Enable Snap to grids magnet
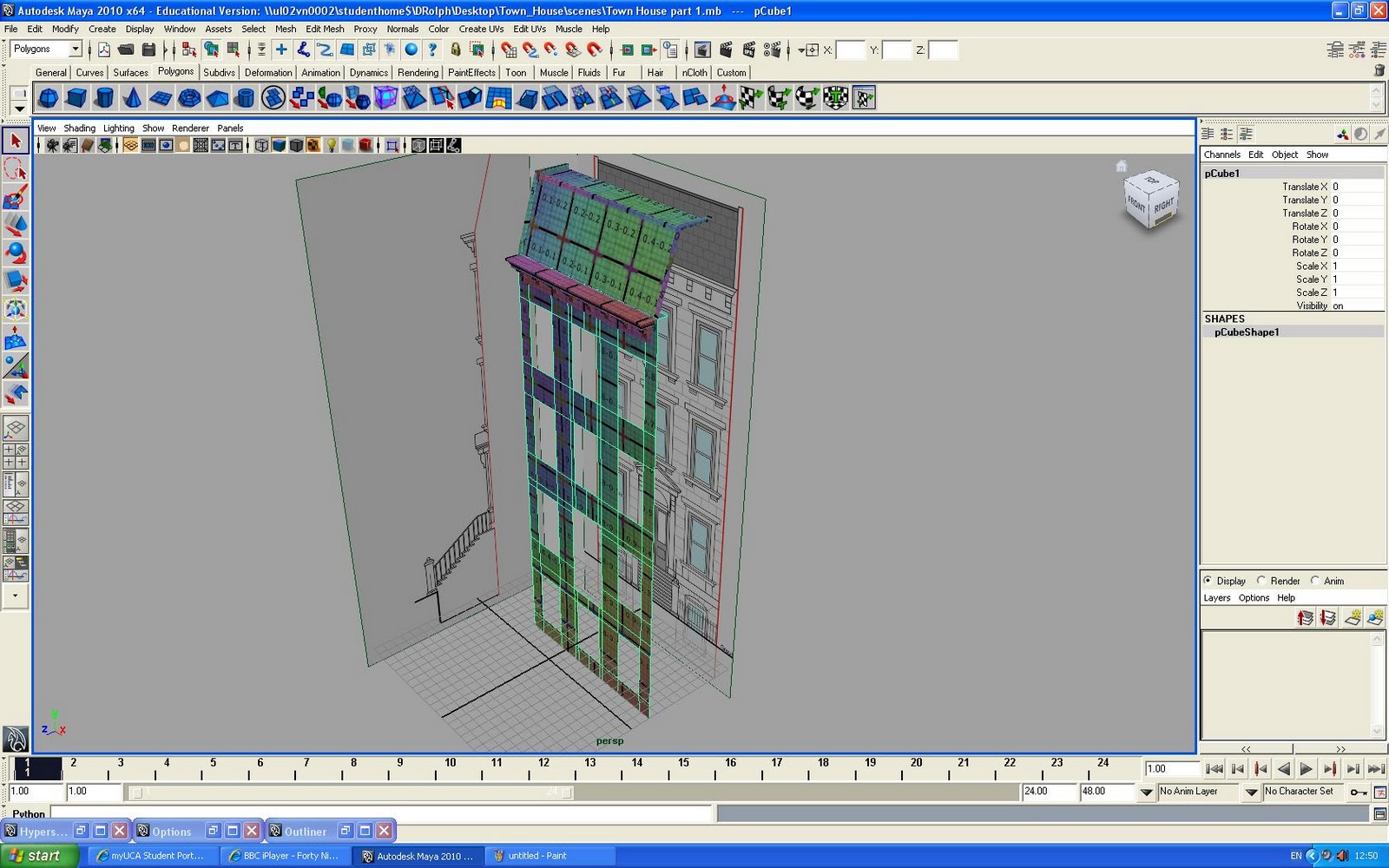 pyautogui.click(x=508, y=51)
